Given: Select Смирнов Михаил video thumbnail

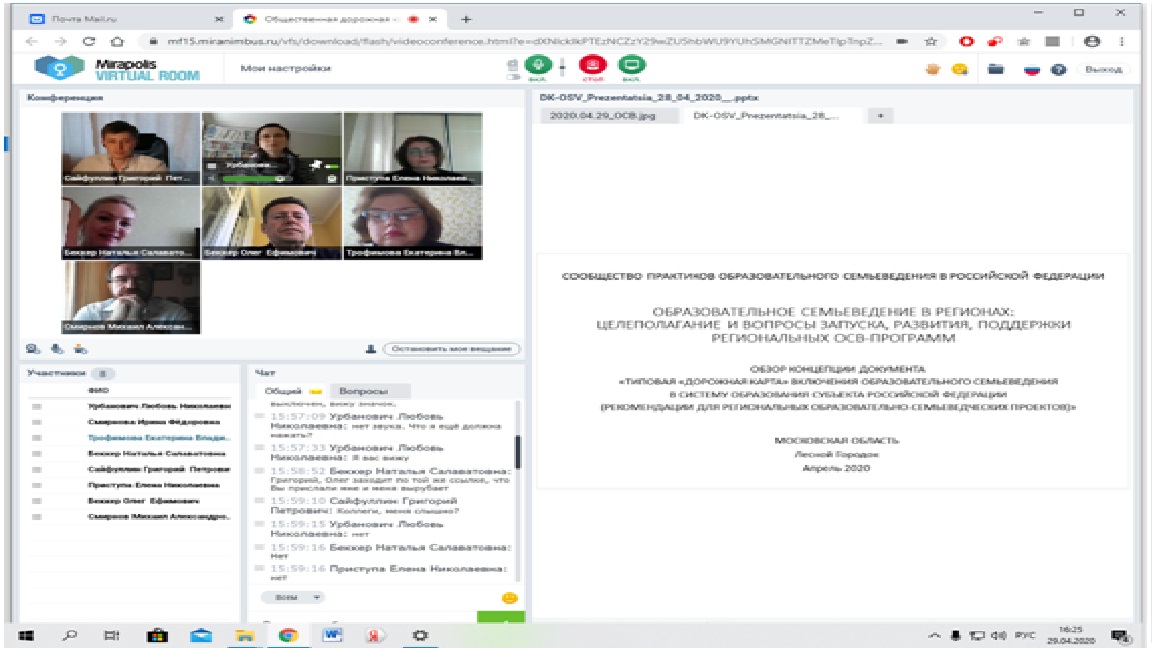Looking at the screenshot, I should pos(132,297).
